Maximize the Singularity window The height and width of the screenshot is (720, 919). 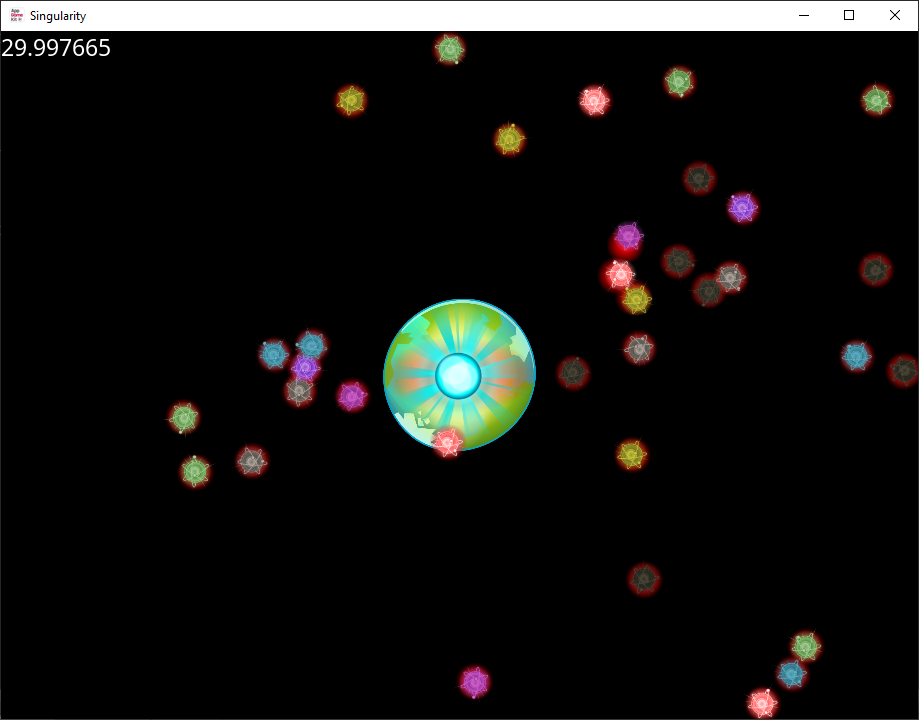point(849,15)
